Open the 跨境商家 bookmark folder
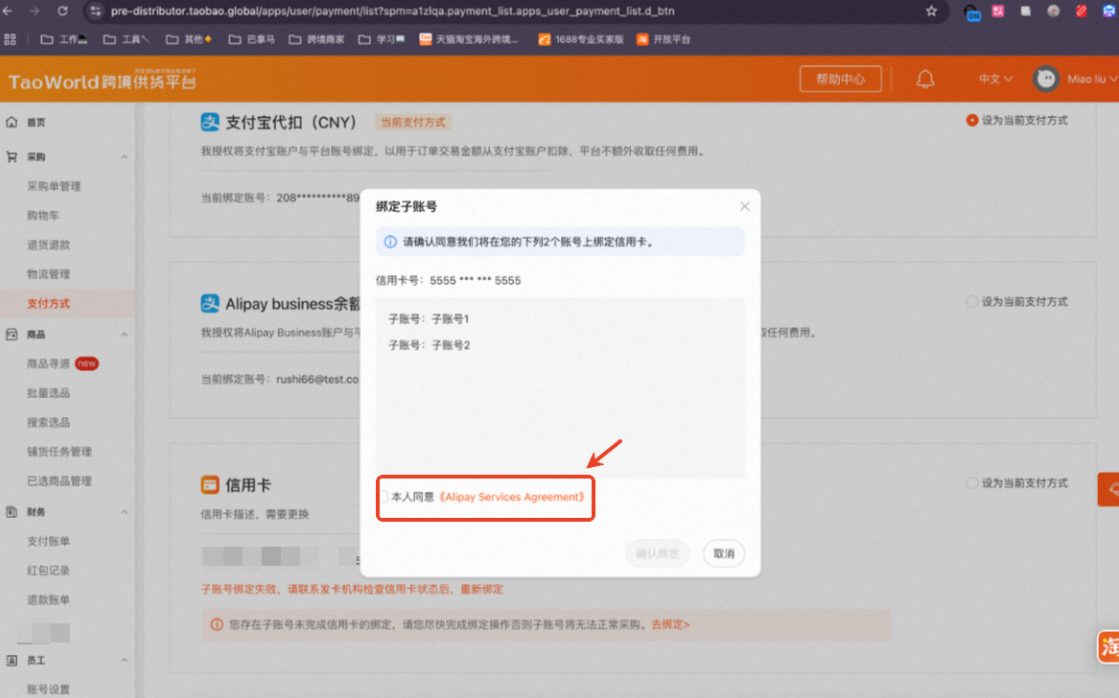The width and height of the screenshot is (1119, 698). point(317,39)
